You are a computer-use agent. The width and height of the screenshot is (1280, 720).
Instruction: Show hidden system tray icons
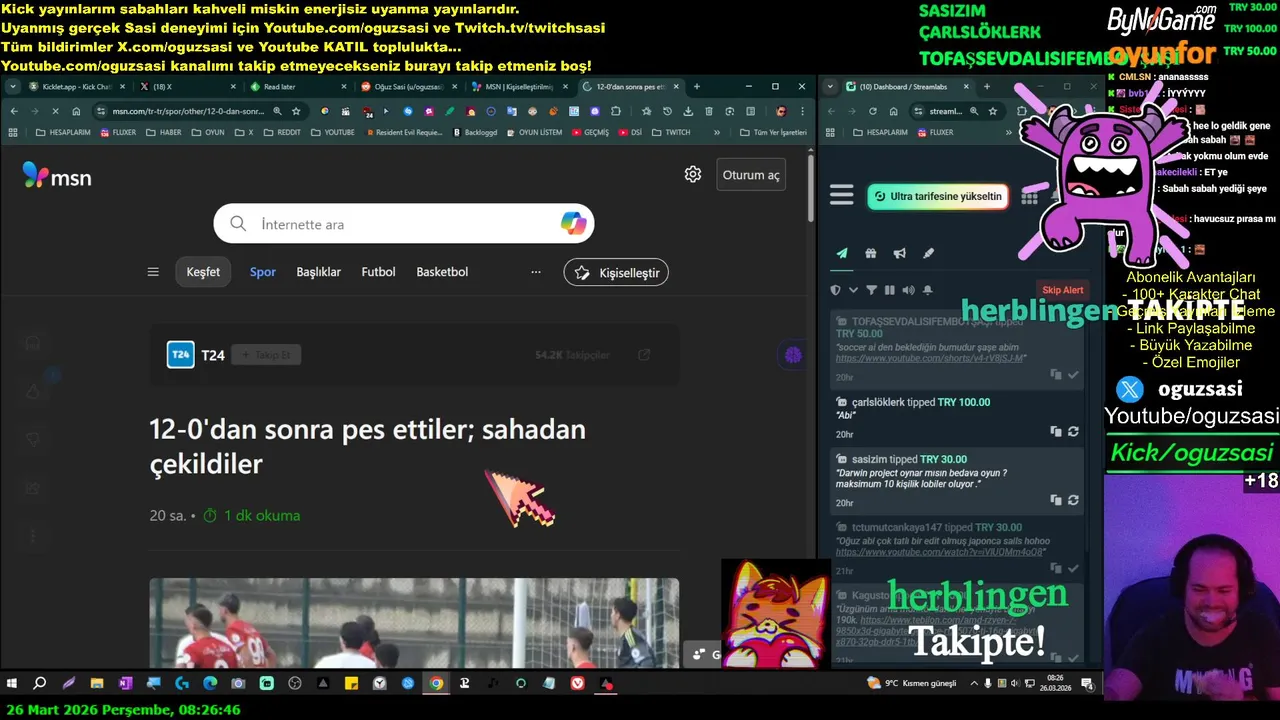click(x=974, y=683)
